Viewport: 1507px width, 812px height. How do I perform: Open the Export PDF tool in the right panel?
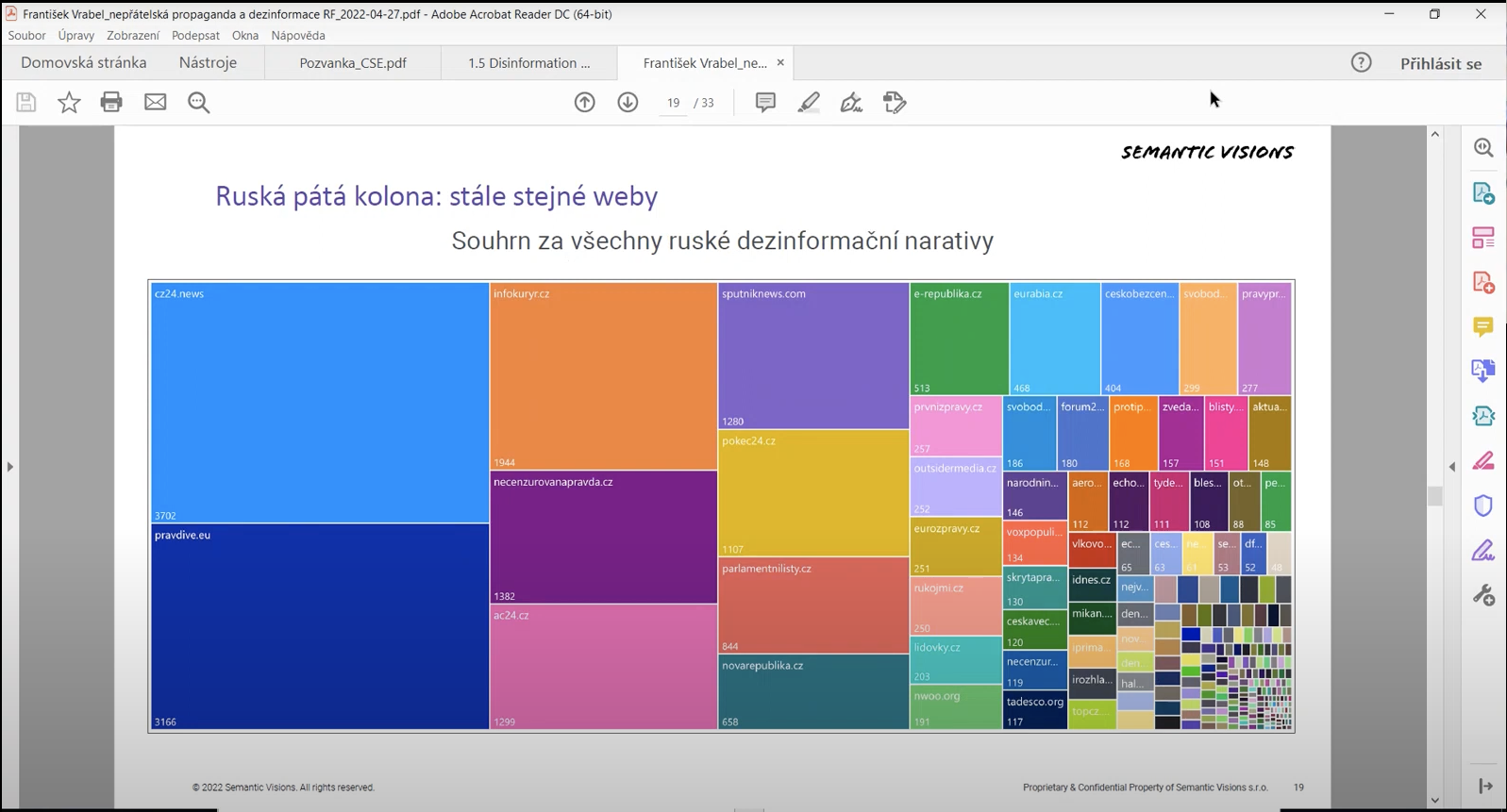point(1483,192)
